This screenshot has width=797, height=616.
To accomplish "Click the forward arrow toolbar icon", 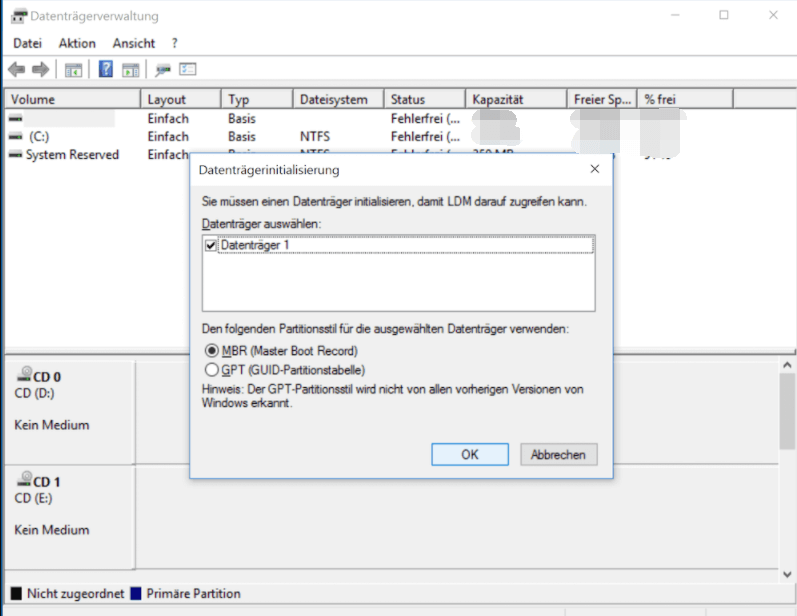I will [x=40, y=69].
